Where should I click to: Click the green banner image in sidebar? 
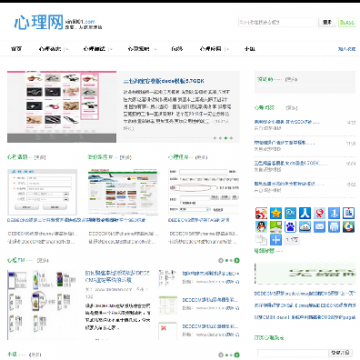coord(305,274)
